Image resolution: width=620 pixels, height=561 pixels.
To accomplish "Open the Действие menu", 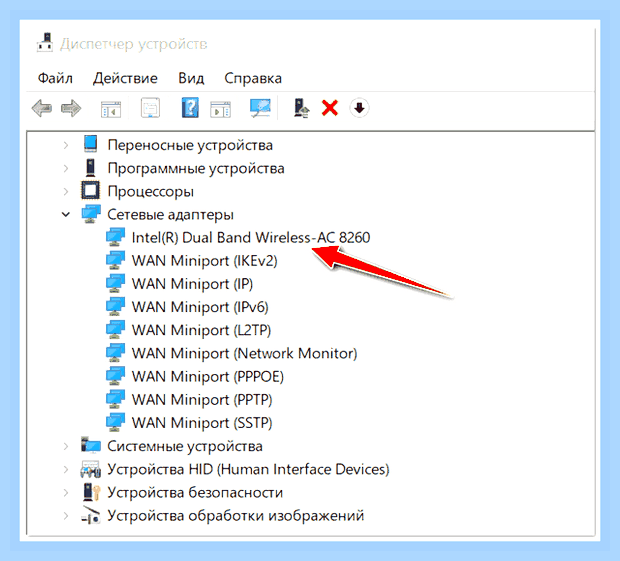I will point(125,78).
